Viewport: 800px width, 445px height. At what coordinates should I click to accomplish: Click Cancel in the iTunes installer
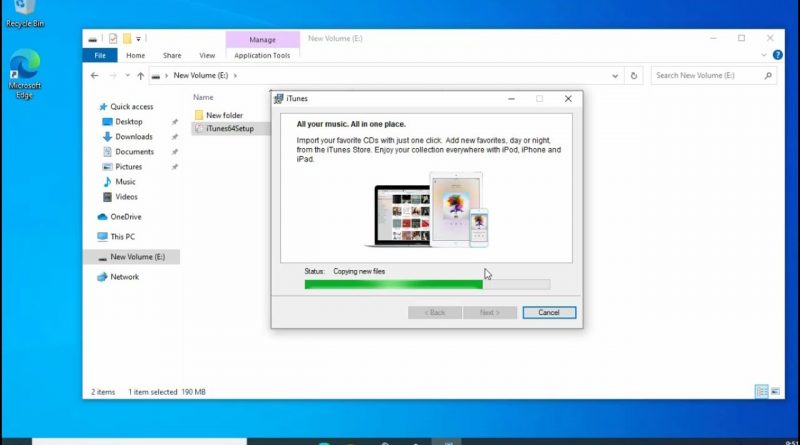coord(549,312)
